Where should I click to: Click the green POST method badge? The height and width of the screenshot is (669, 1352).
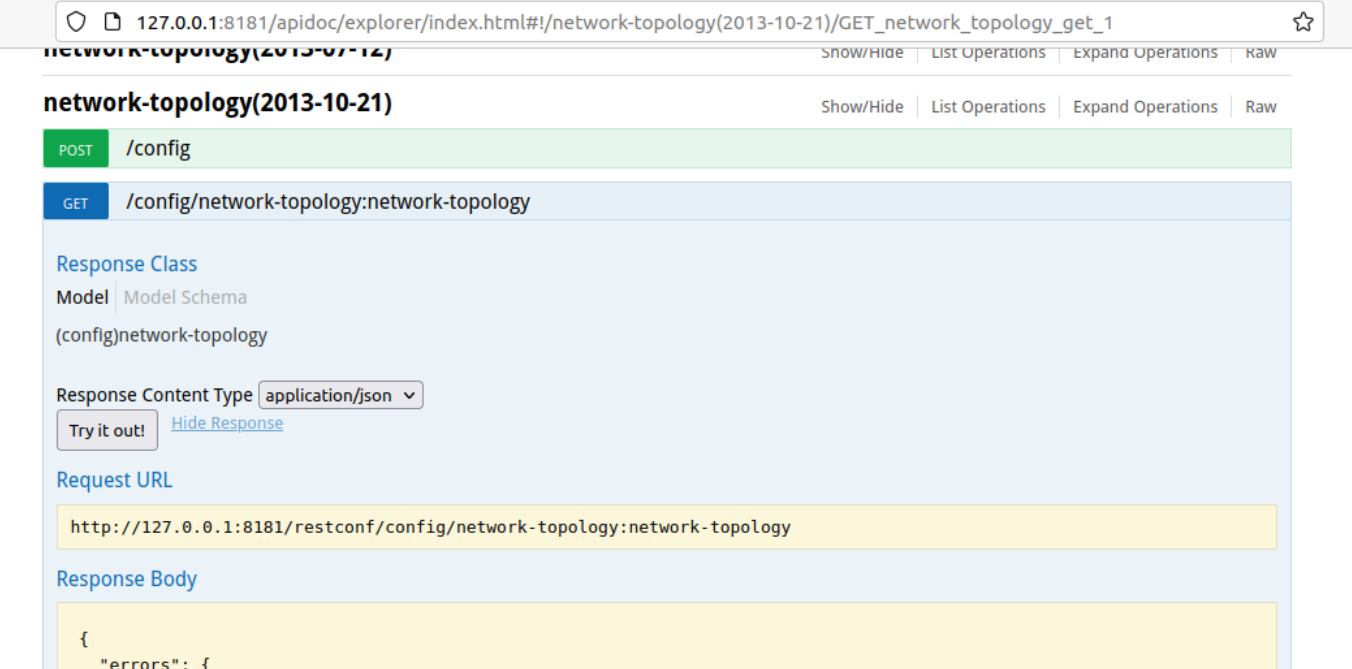click(76, 149)
